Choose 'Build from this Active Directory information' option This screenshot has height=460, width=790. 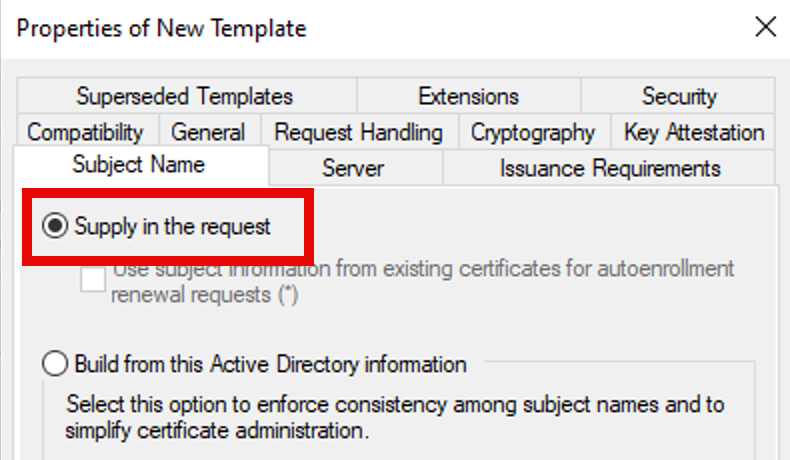pos(56,364)
